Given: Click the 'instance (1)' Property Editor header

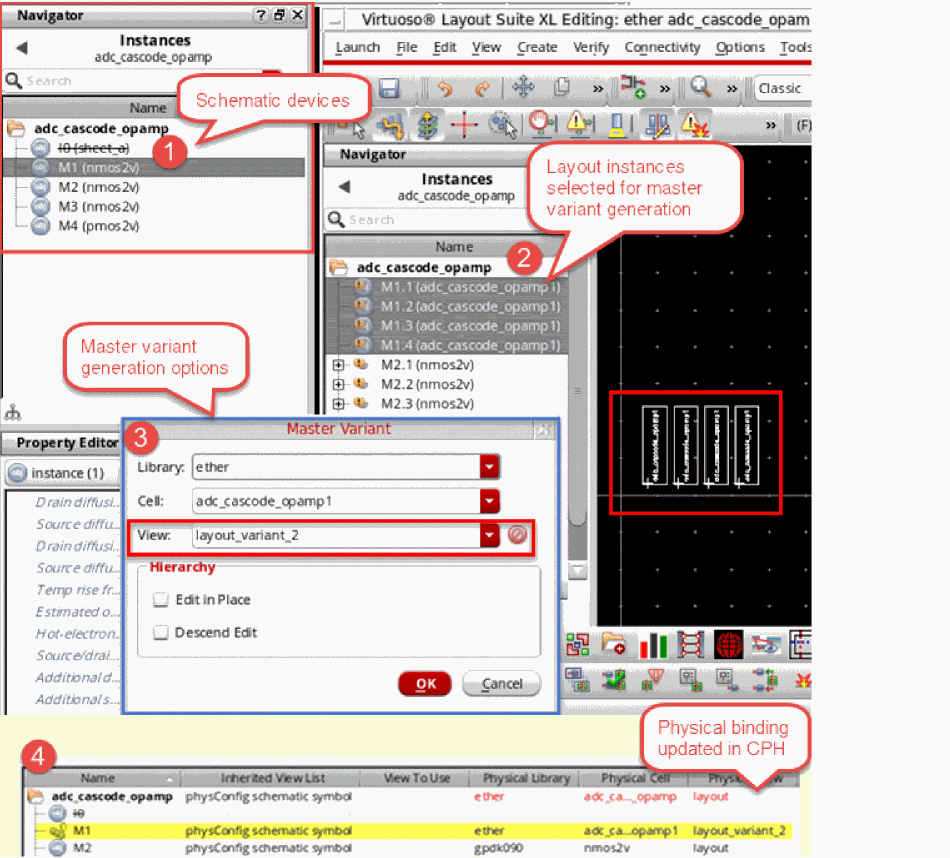Looking at the screenshot, I should pos(64,473).
